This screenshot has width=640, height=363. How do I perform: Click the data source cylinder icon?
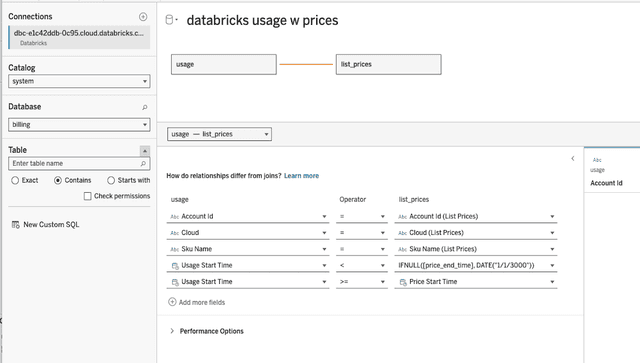[x=169, y=20]
